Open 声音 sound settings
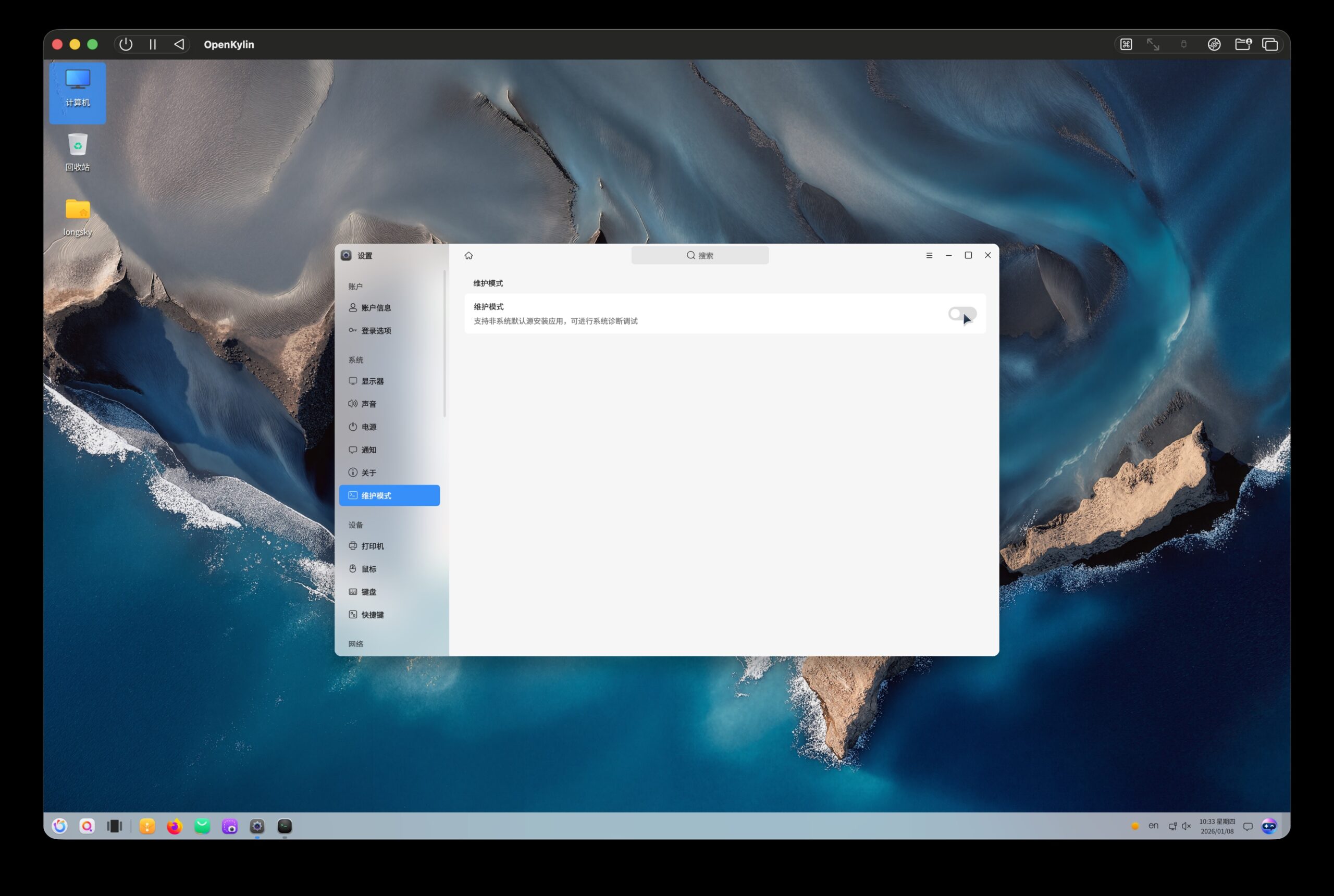This screenshot has width=1334, height=896. click(x=368, y=404)
